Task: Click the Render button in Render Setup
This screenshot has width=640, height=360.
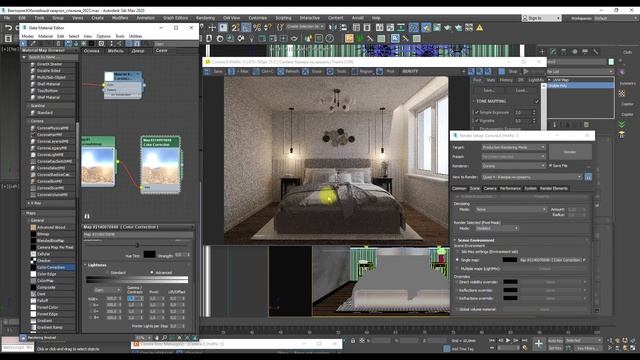Action: click(570, 152)
